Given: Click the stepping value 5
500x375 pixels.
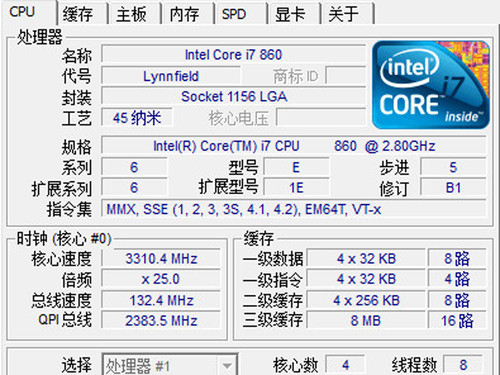Looking at the screenshot, I should 453,167.
